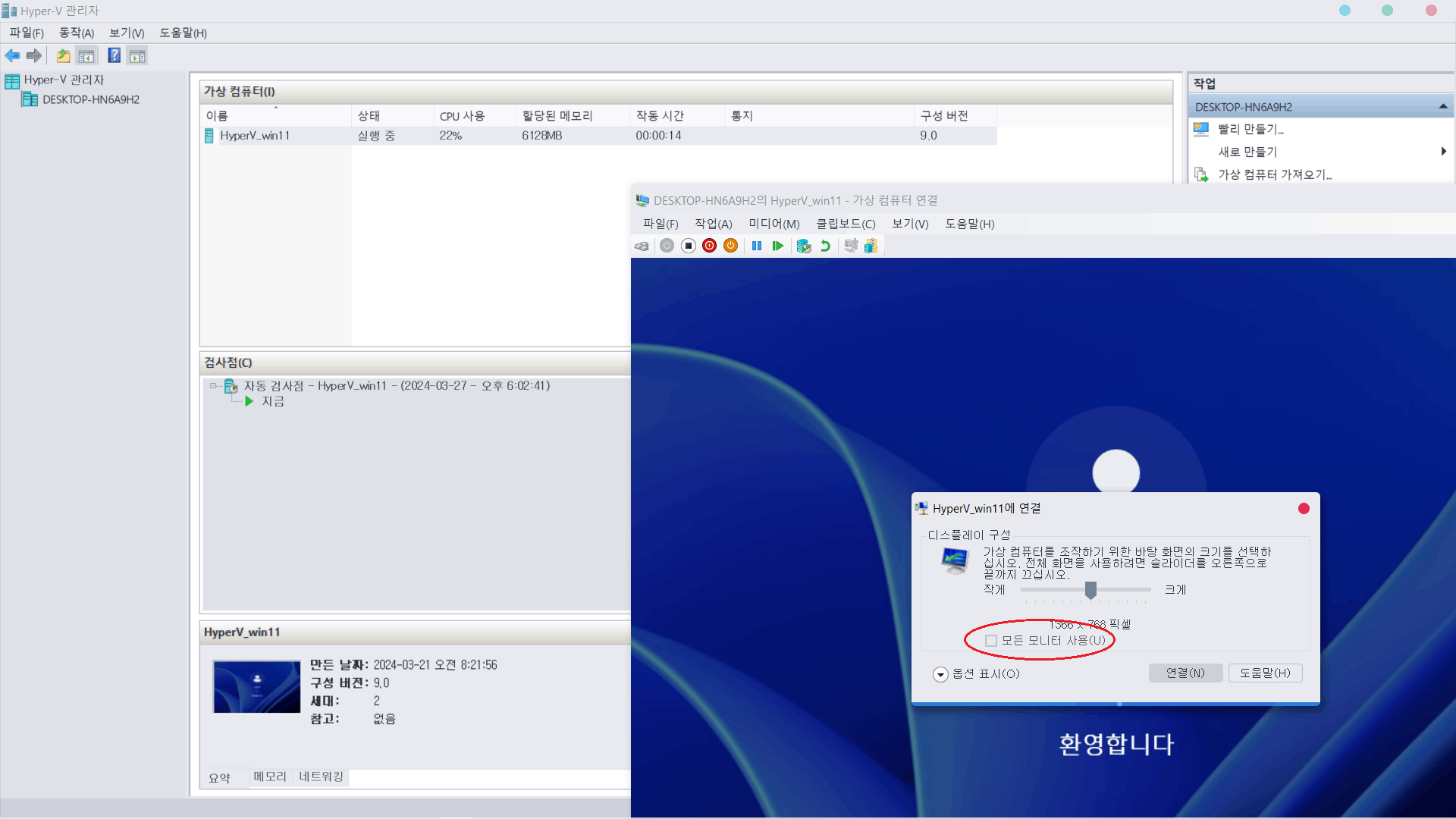
Task: Pause the virtual machine
Action: coord(756,246)
